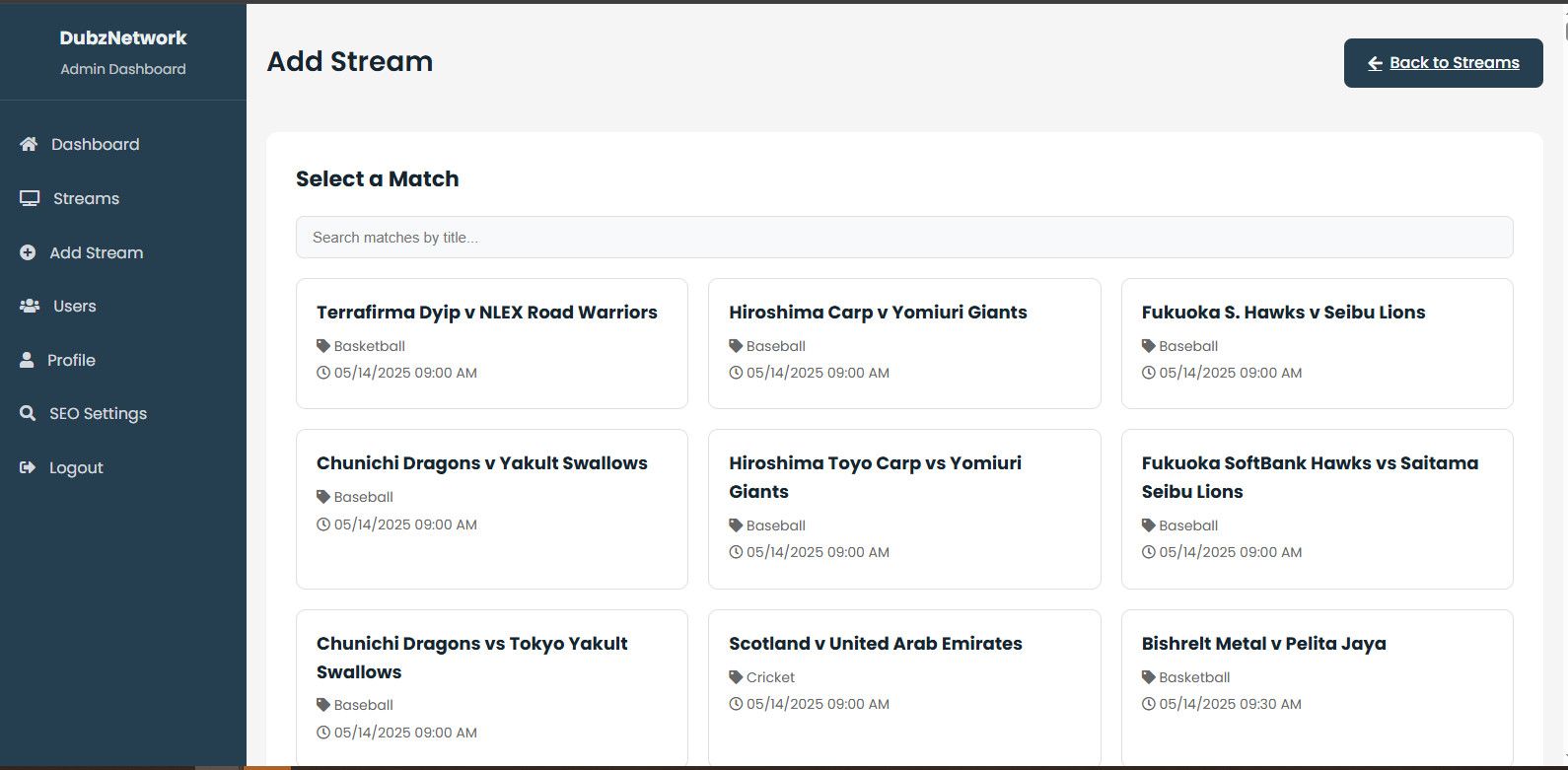Click the Streams monitor icon in sidebar

(30, 198)
